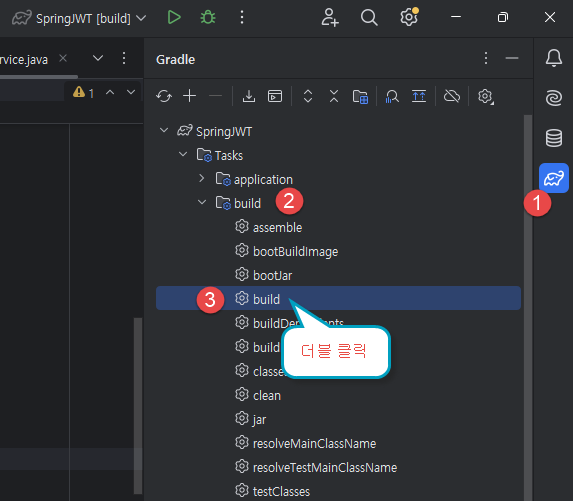
Task: Open Code With Me add-user icon
Action: point(330,17)
